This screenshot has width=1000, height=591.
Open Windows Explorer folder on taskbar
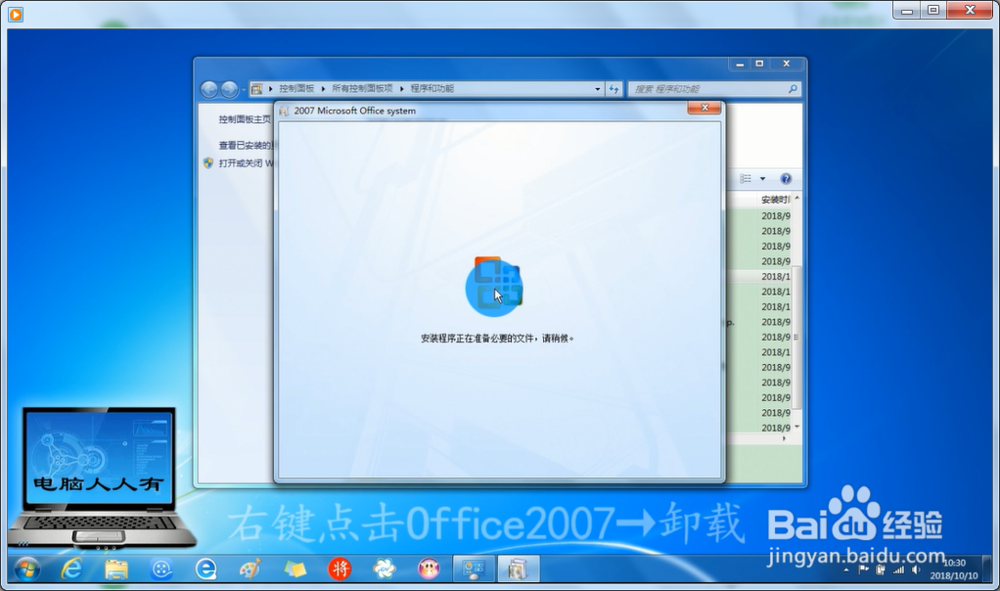coord(116,569)
